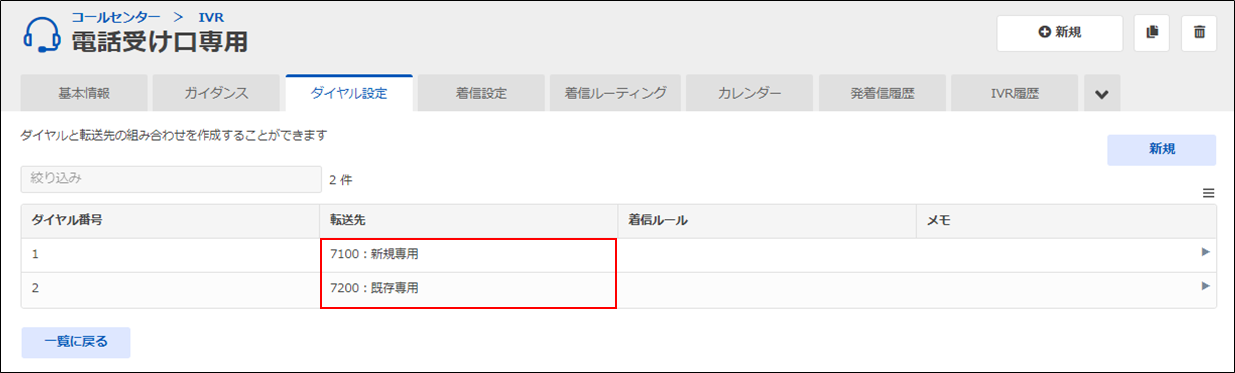Expand row 1 arrow for 7100
Image resolution: width=1235 pixels, height=373 pixels.
coord(1206,253)
